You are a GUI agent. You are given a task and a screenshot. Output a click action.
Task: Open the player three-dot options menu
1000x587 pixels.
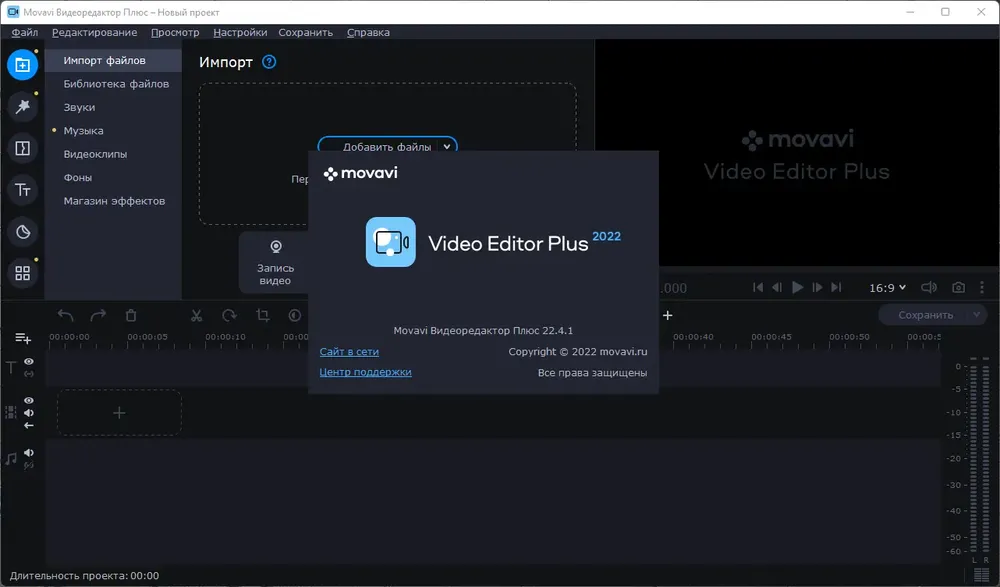(982, 288)
